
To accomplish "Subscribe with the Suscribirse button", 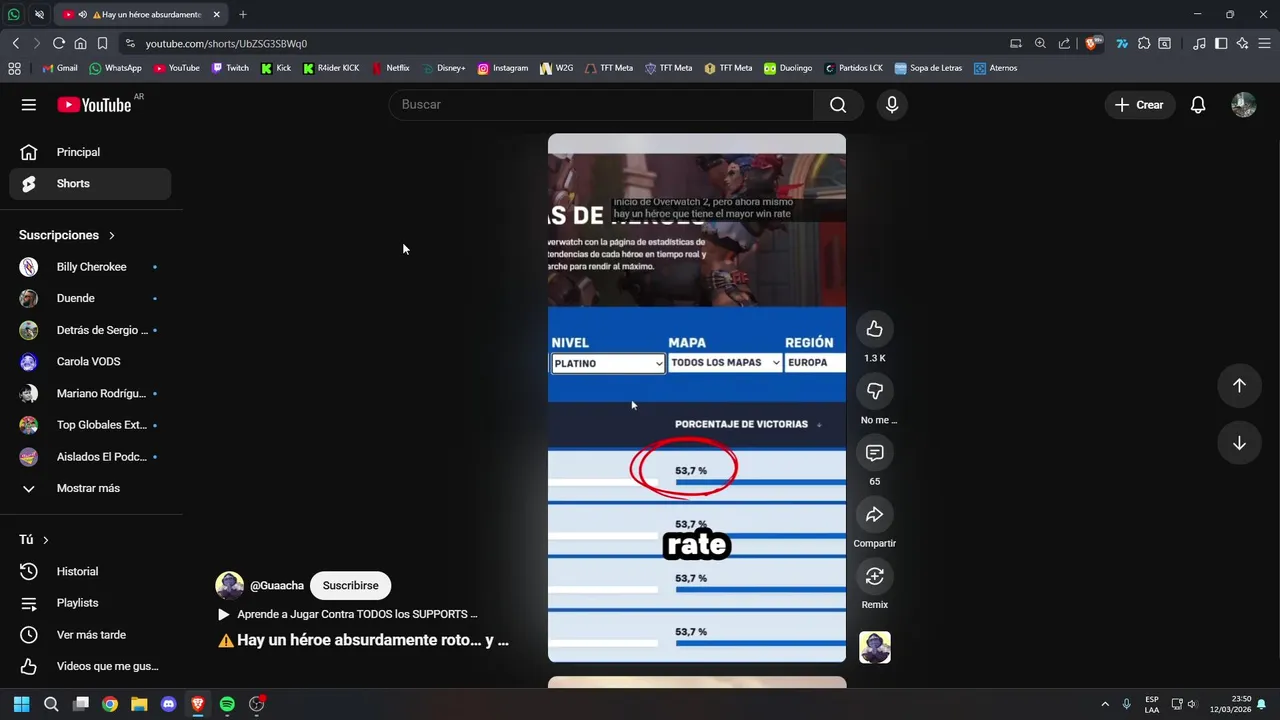I will coord(350,585).
